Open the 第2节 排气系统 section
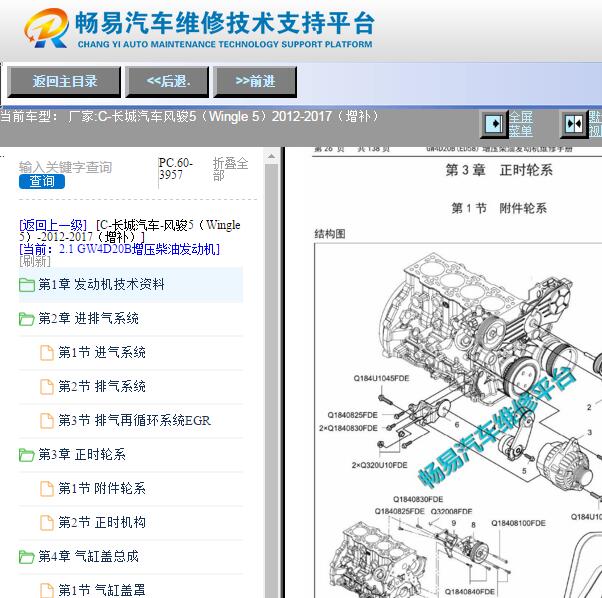602x598 pixels. coord(102,387)
